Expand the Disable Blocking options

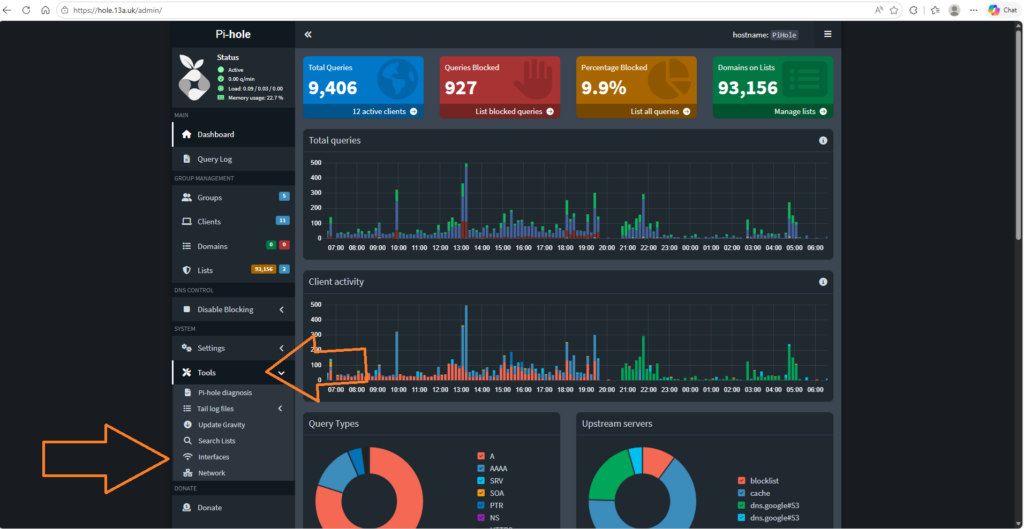coord(234,310)
